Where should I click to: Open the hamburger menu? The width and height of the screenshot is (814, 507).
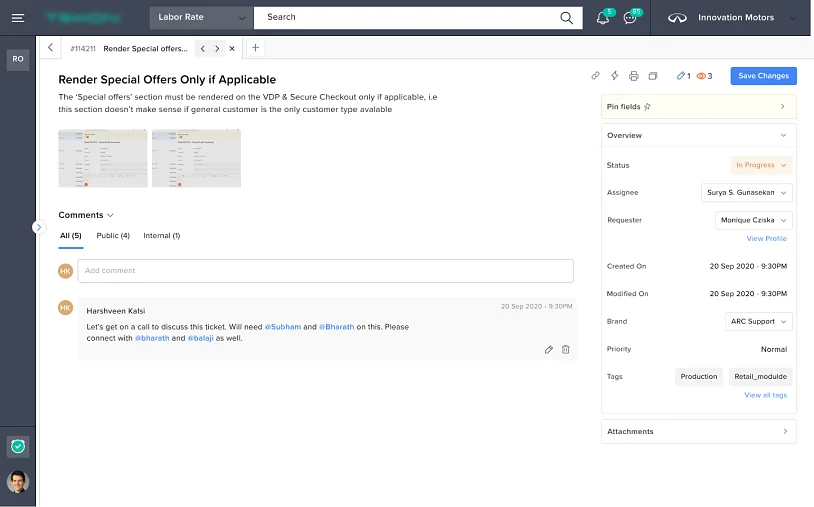[x=18, y=18]
